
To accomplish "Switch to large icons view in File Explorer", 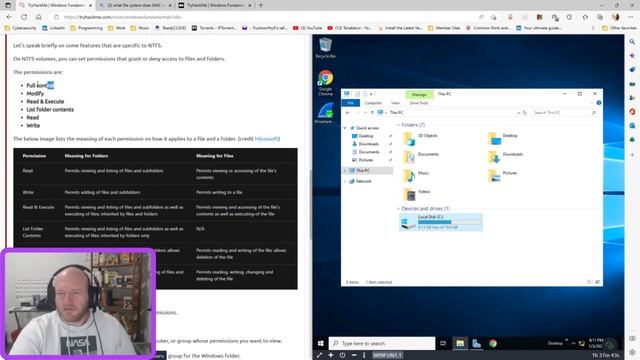I will coord(598,282).
